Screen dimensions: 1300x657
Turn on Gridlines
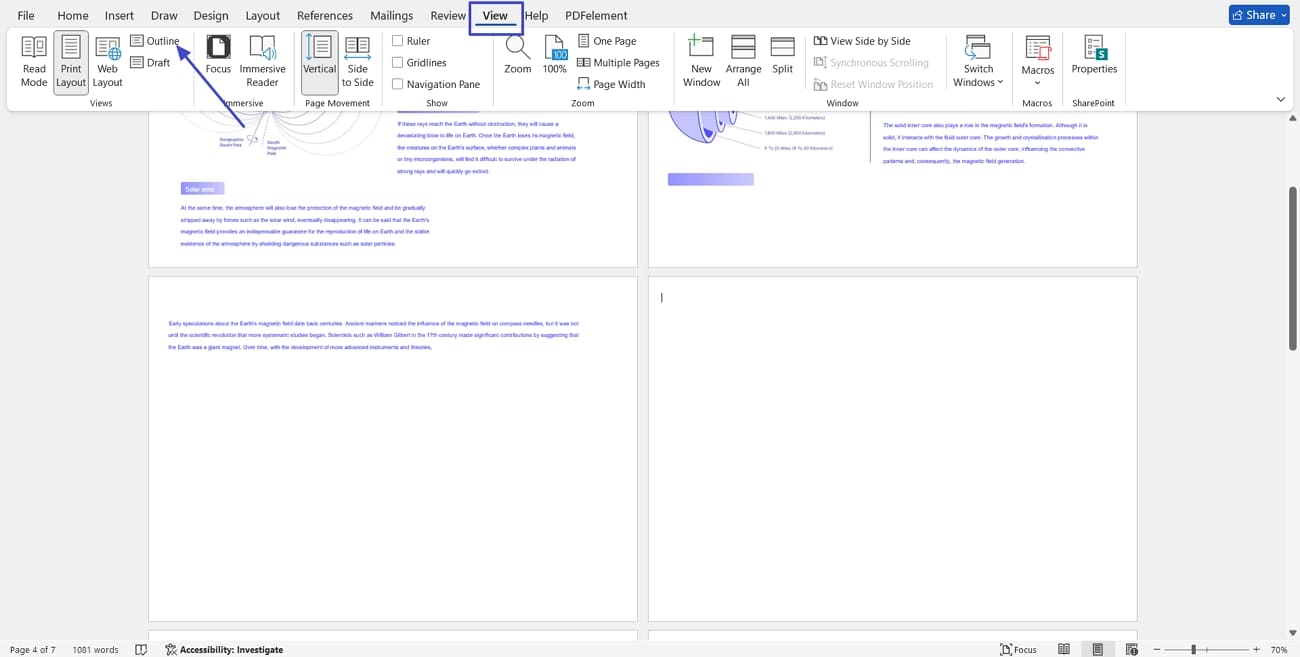pyautogui.click(x=397, y=62)
